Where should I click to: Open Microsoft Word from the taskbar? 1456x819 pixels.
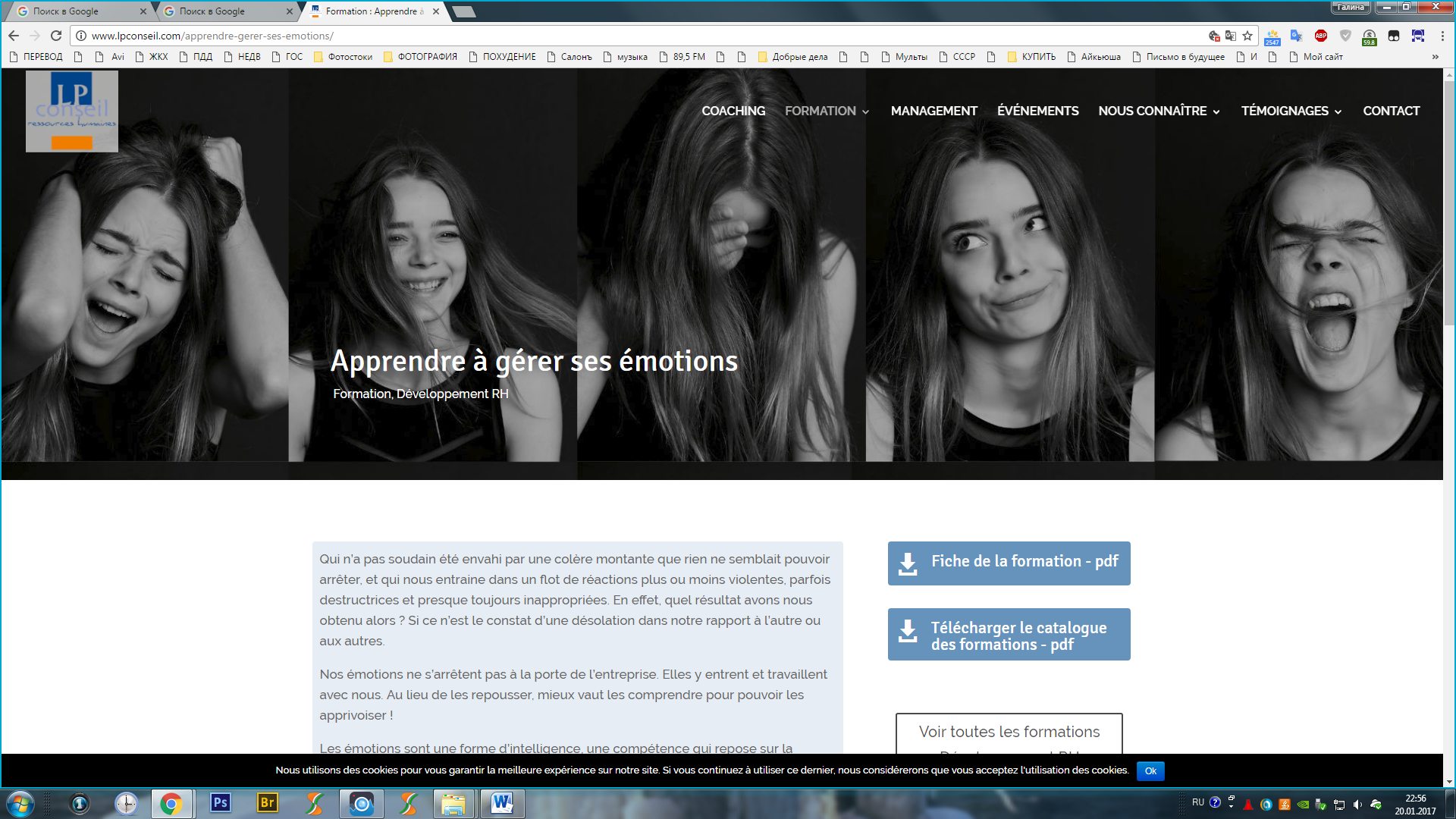[502, 803]
